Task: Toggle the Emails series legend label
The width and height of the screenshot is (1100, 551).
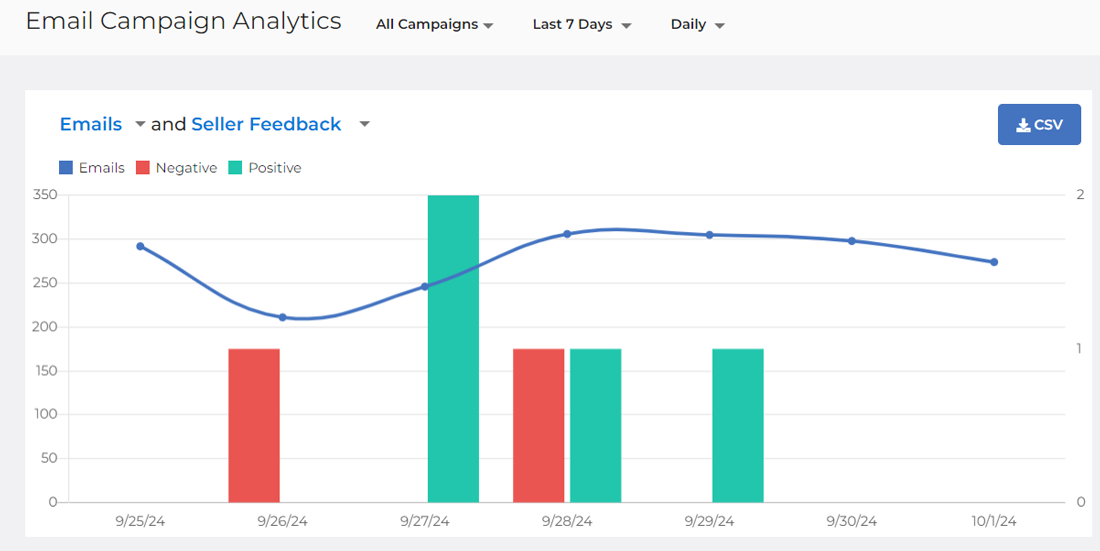Action: tap(101, 168)
